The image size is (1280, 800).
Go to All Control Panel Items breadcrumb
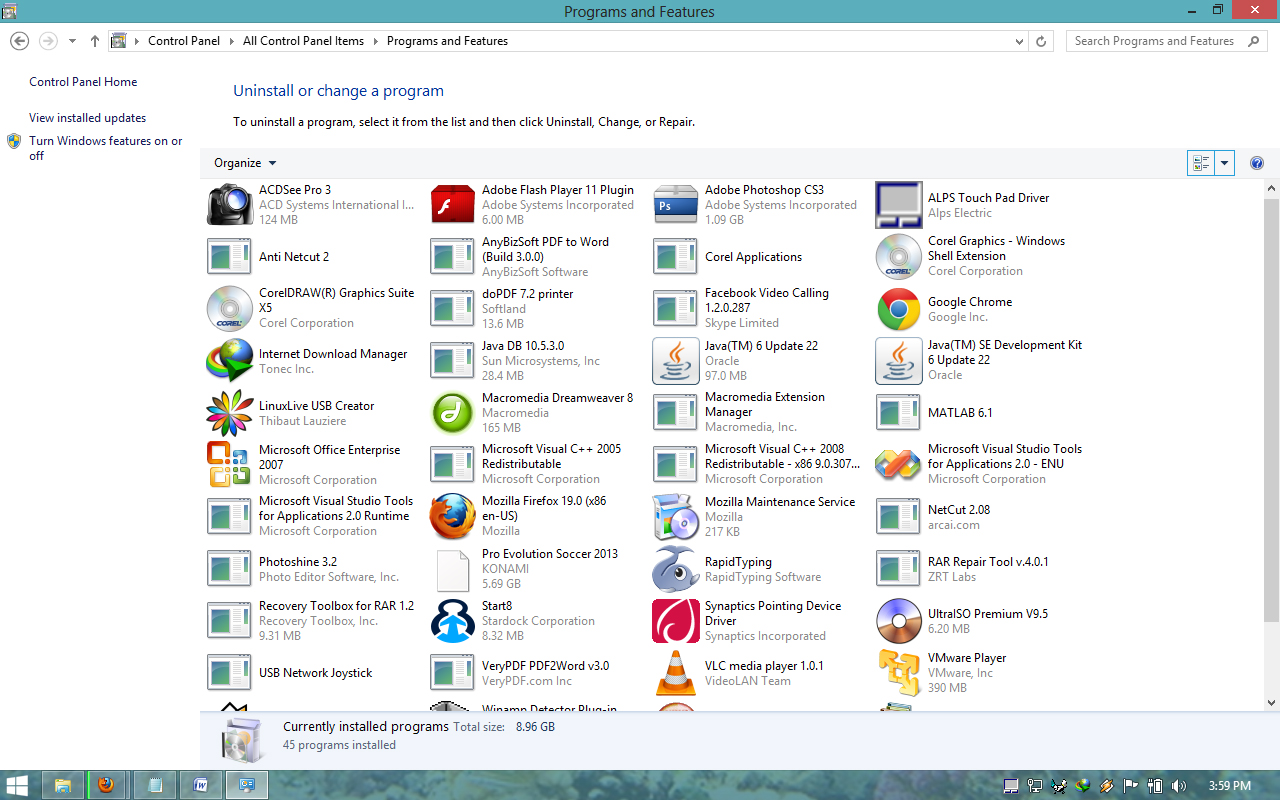tap(304, 41)
